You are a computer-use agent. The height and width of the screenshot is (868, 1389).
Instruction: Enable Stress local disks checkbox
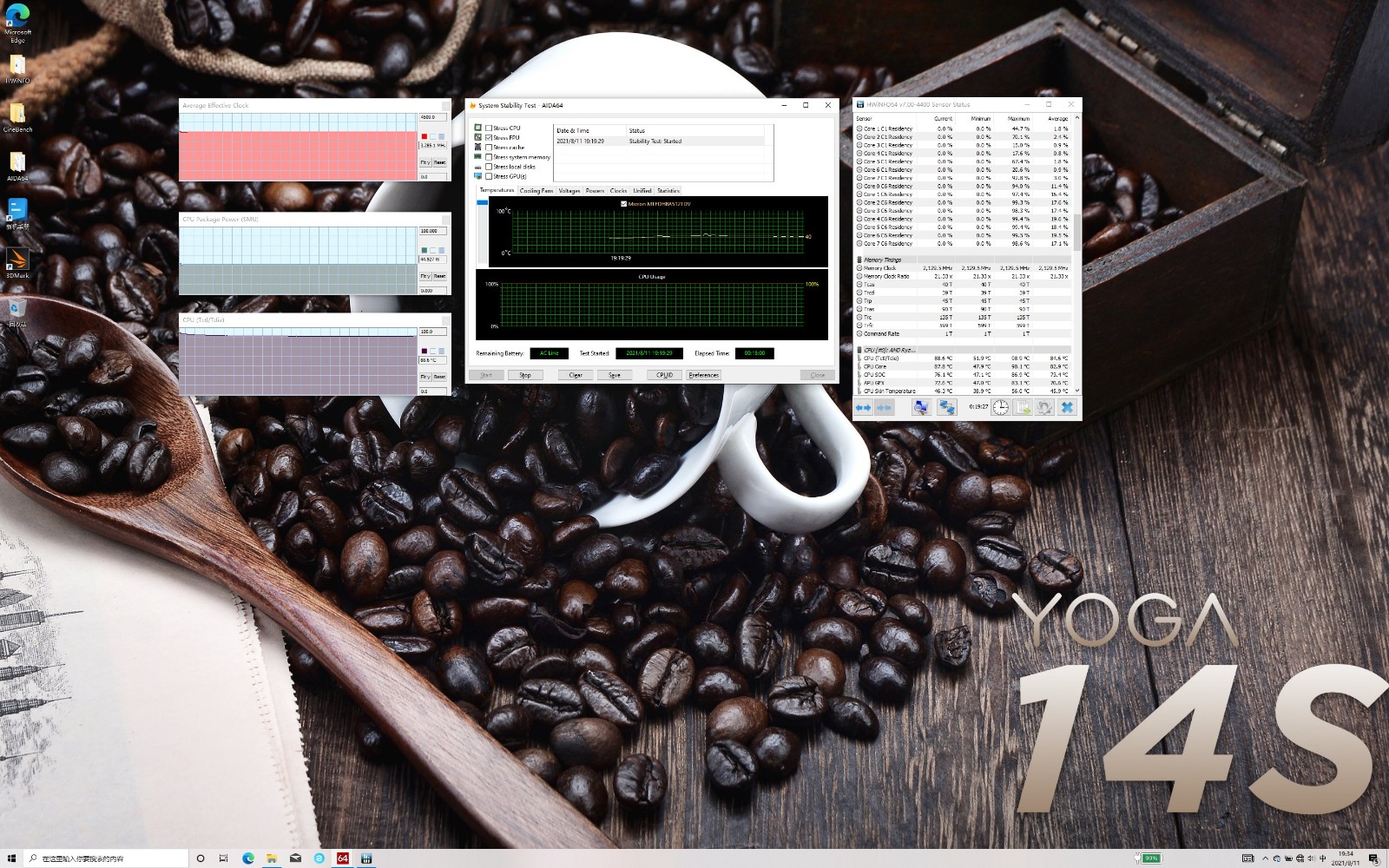(489, 167)
